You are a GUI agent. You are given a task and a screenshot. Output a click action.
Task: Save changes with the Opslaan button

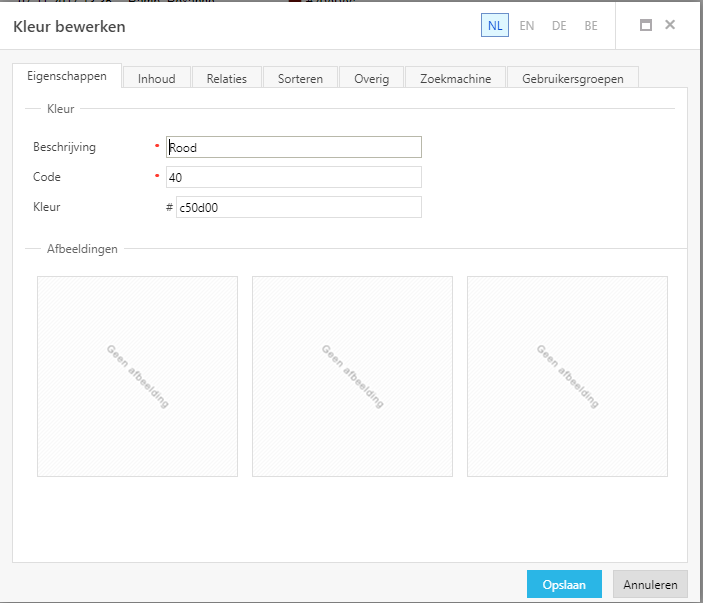564,584
